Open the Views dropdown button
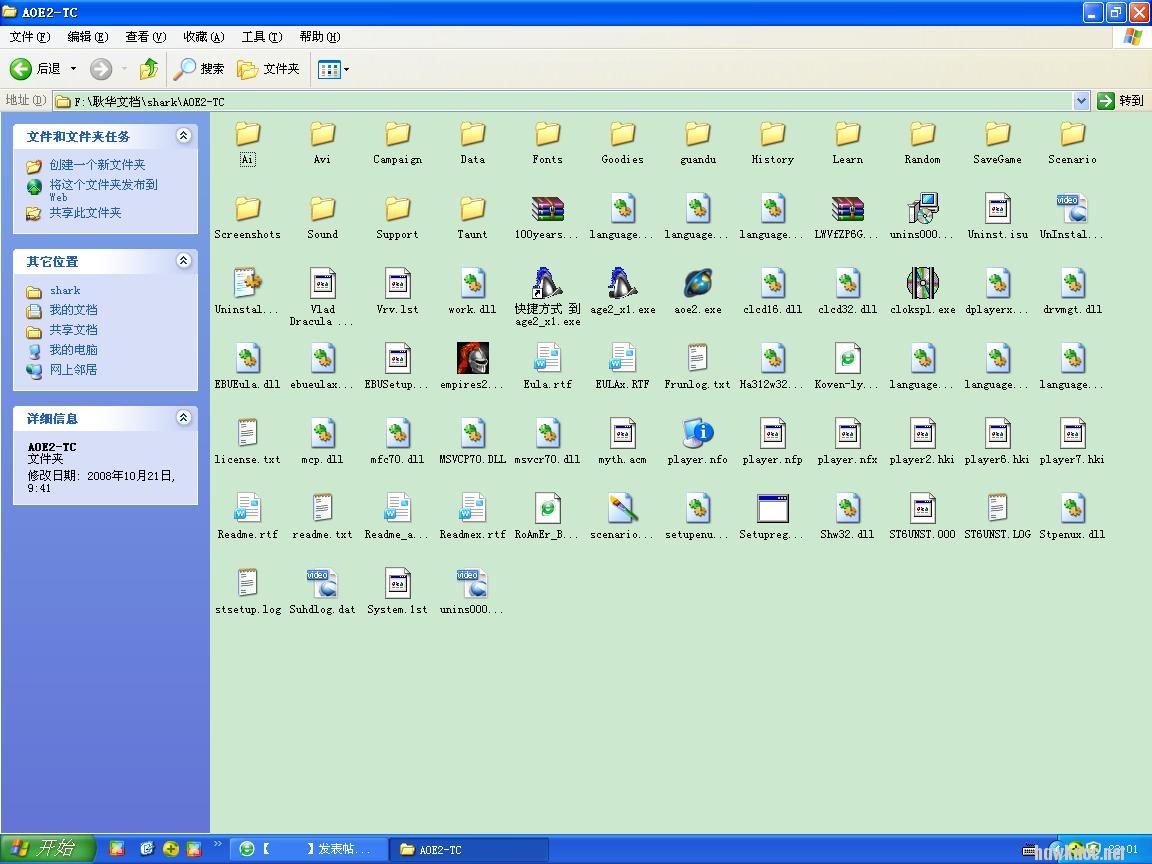This screenshot has height=864, width=1152. (x=333, y=69)
